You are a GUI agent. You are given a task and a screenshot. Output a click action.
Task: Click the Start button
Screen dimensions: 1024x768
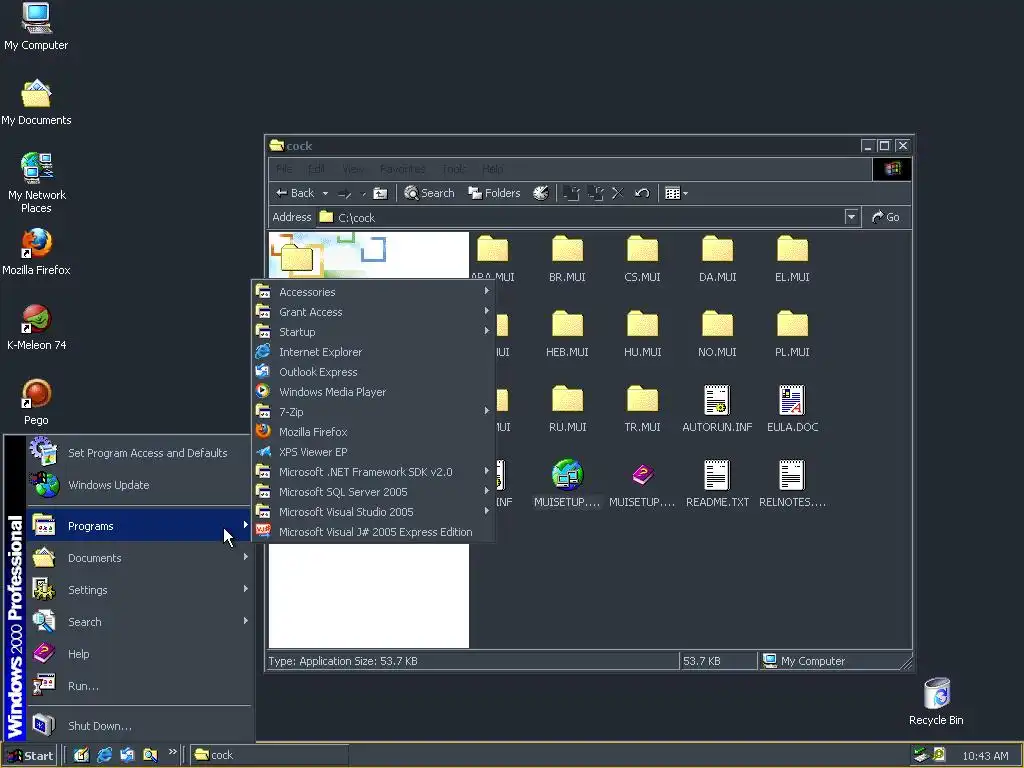pyautogui.click(x=30, y=756)
